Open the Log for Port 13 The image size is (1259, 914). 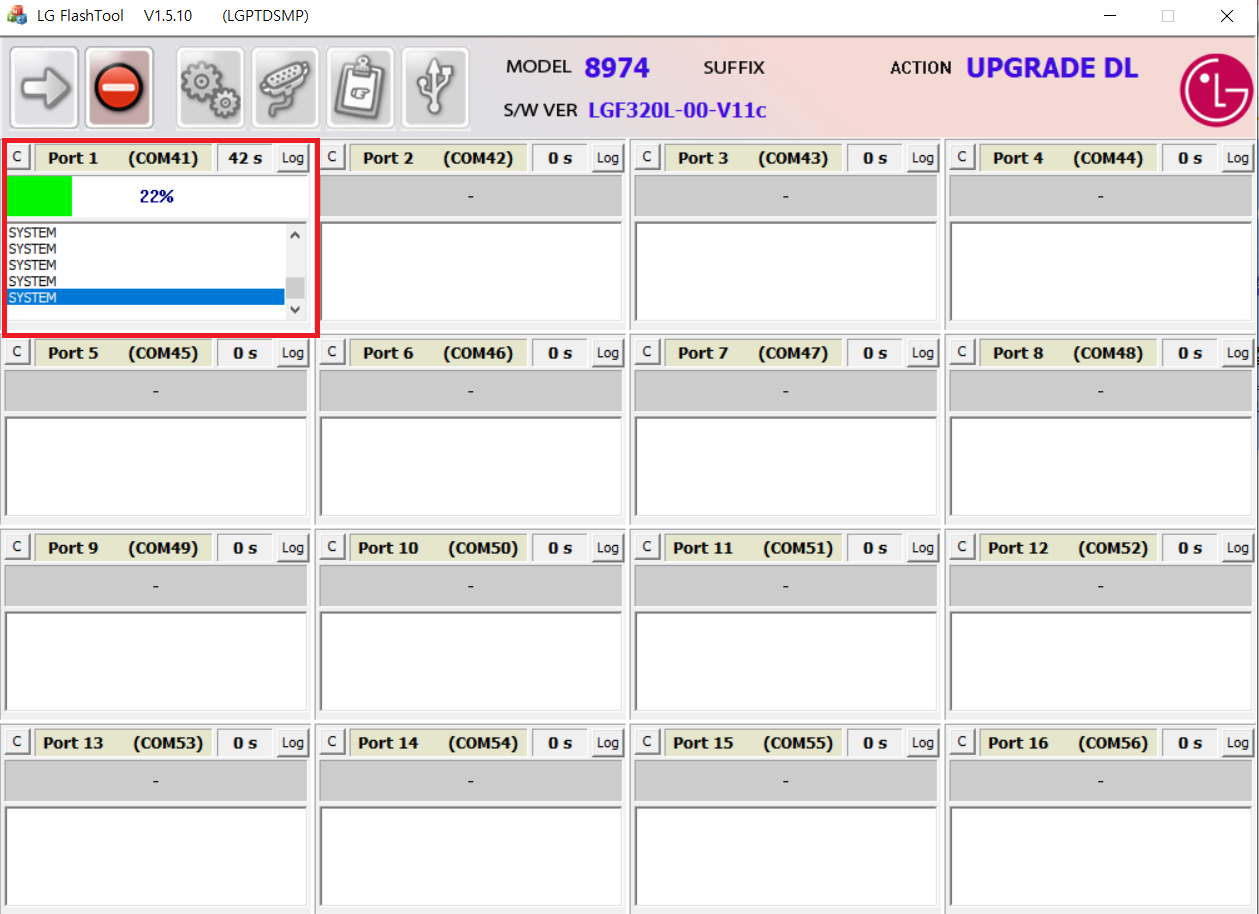pyautogui.click(x=292, y=743)
